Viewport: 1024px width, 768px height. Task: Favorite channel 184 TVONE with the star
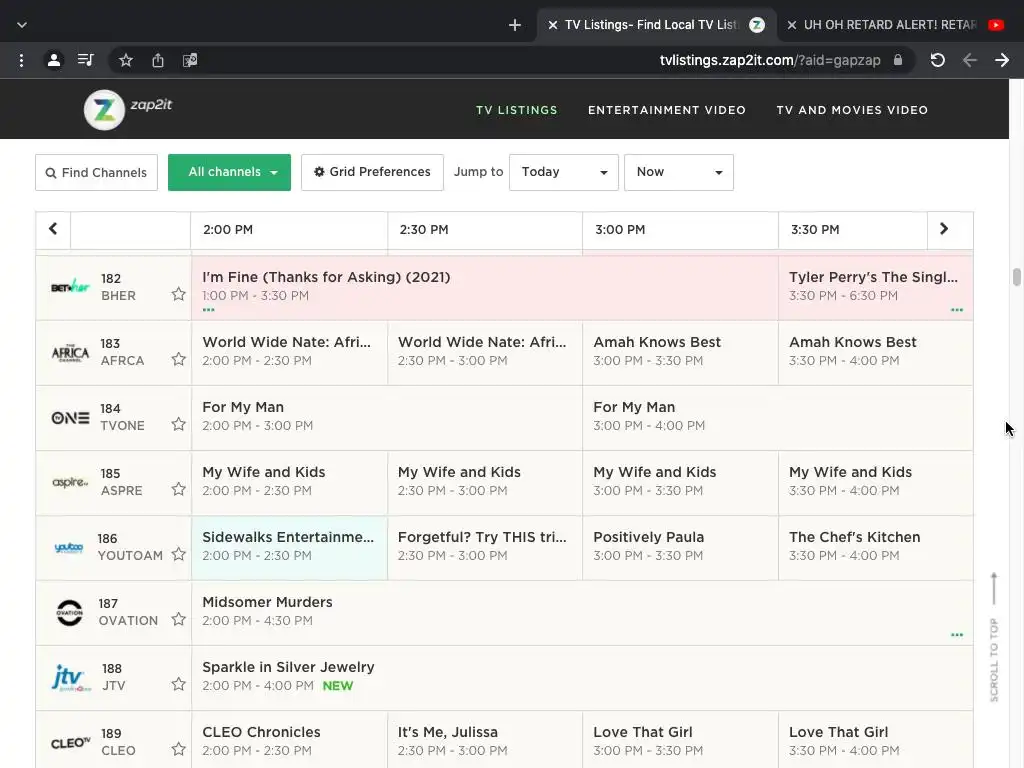178,424
